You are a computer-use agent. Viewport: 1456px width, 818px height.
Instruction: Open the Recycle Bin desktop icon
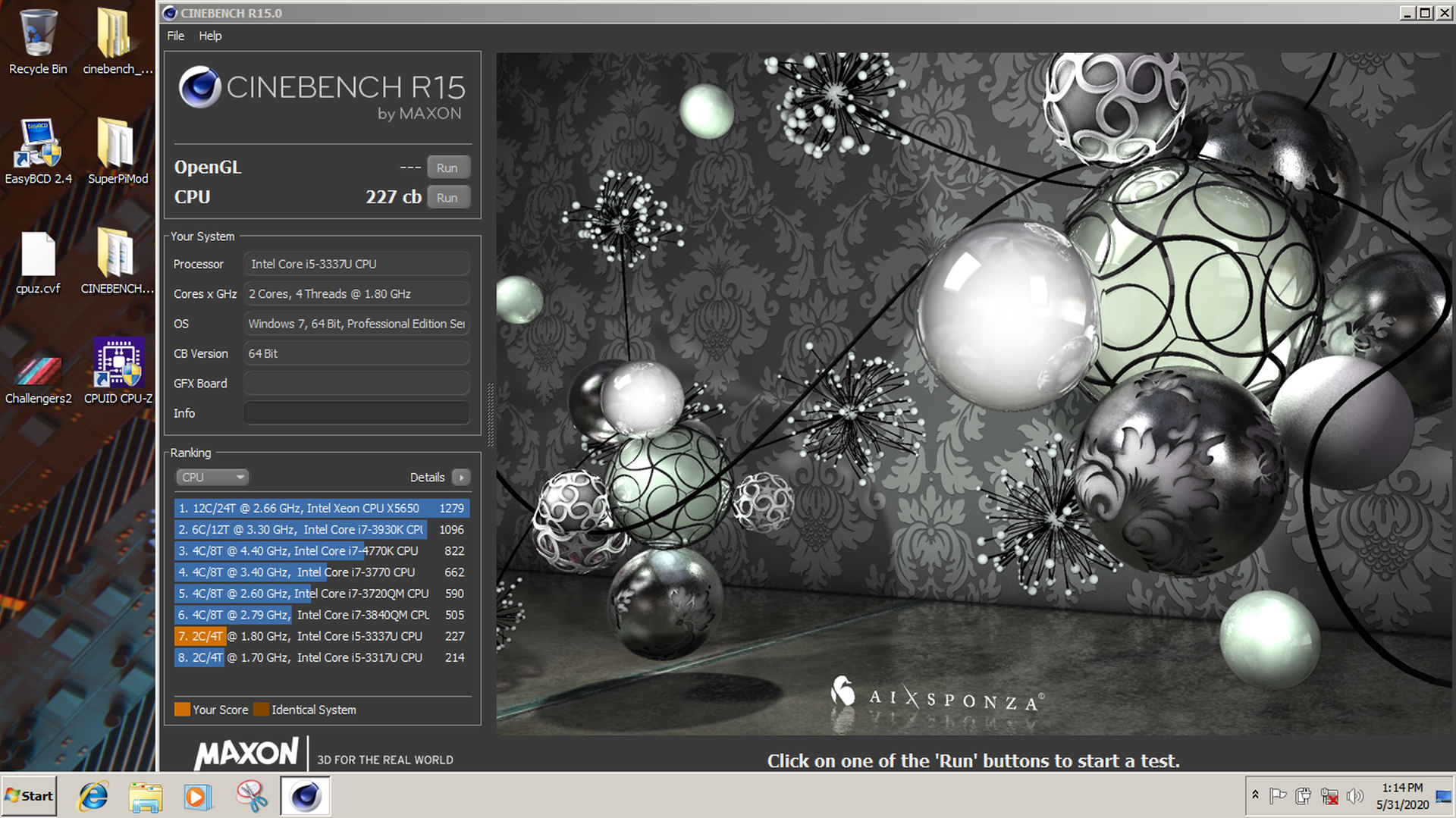tap(38, 42)
